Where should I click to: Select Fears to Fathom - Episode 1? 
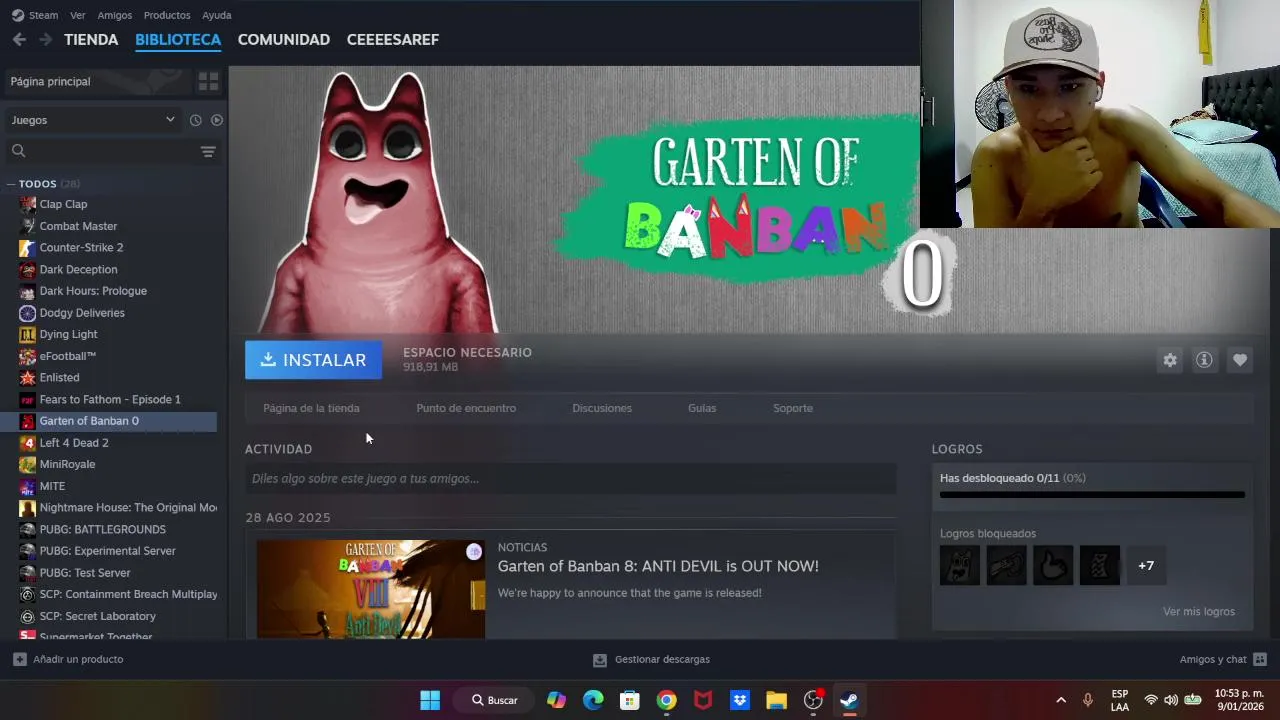point(110,399)
